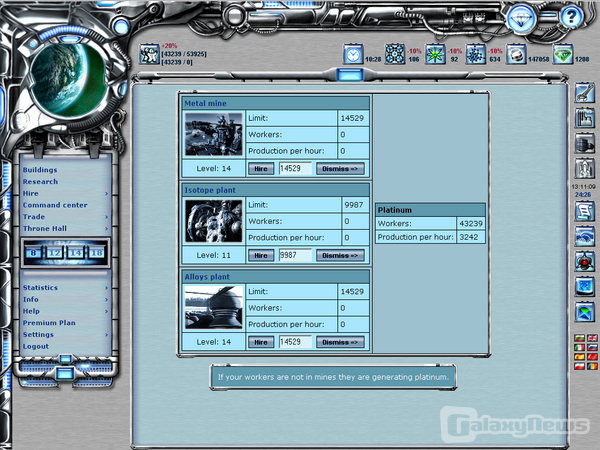Screen dimensions: 600x450
Task: Click the help question mark icon
Action: [x=569, y=17]
